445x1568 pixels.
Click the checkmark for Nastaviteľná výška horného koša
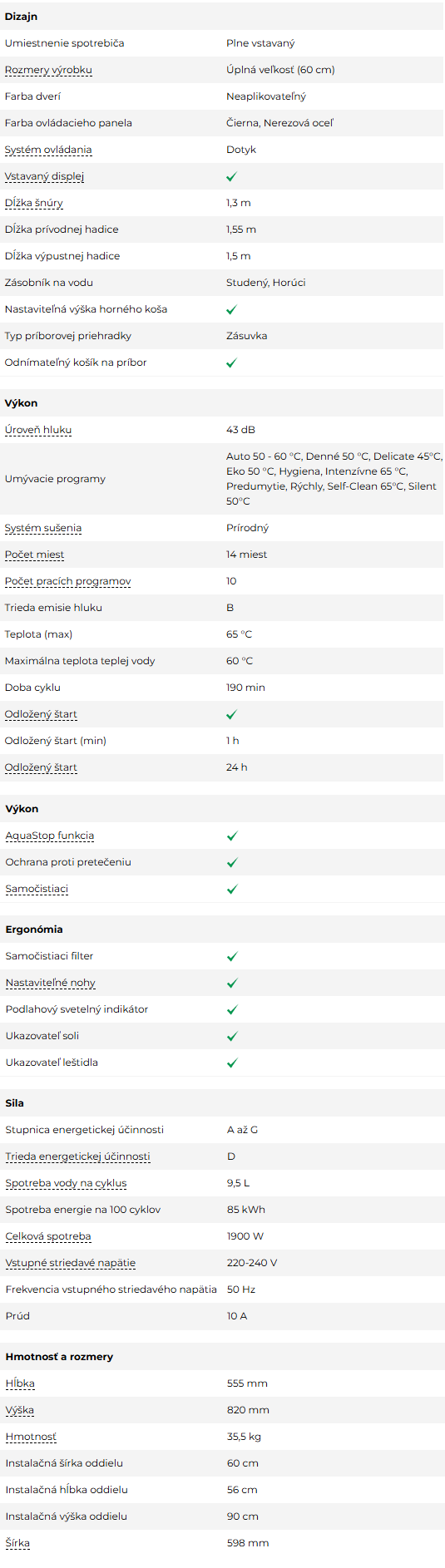231,309
